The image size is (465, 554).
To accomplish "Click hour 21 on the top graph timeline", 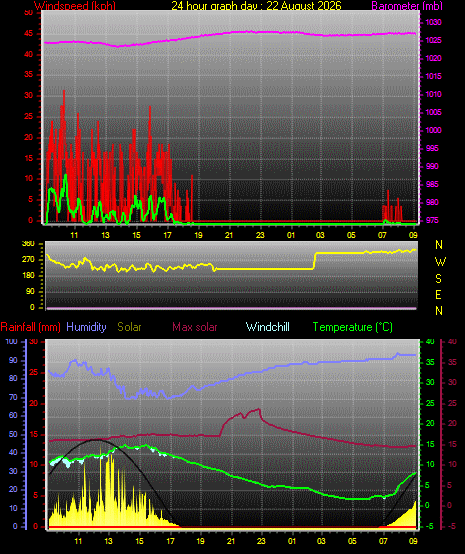I will 229,235.
